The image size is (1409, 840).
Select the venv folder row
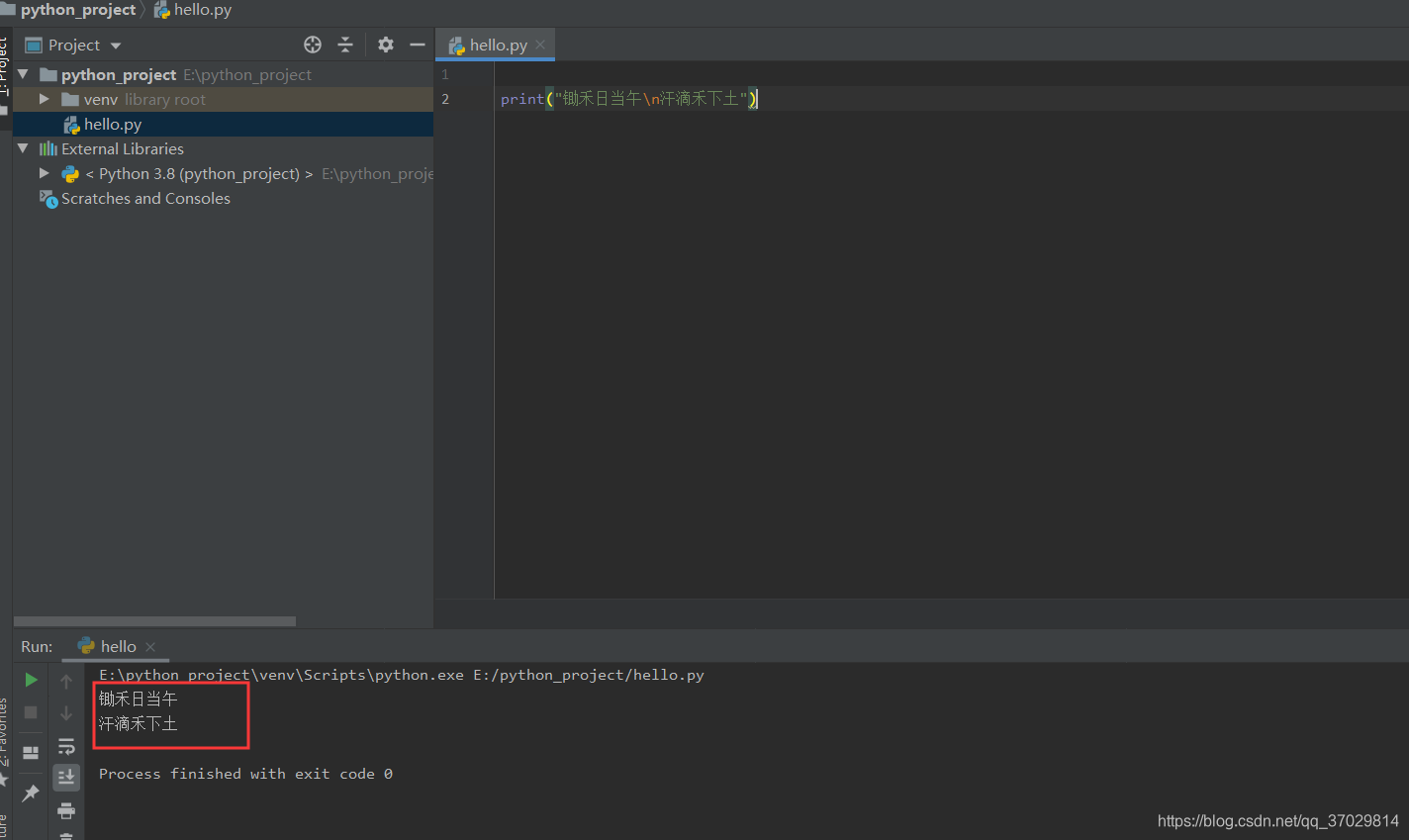pos(224,99)
